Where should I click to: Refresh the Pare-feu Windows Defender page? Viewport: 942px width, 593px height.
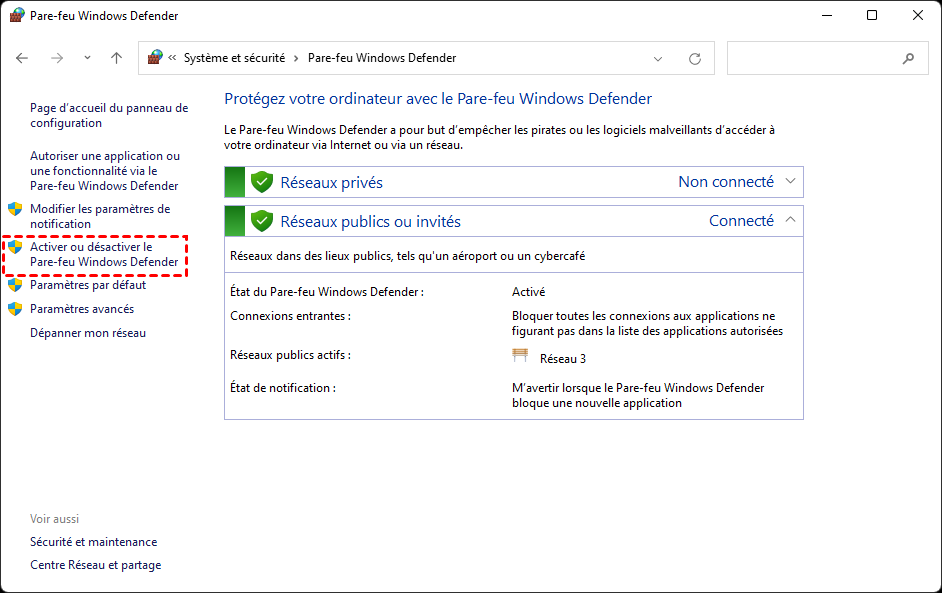point(695,58)
